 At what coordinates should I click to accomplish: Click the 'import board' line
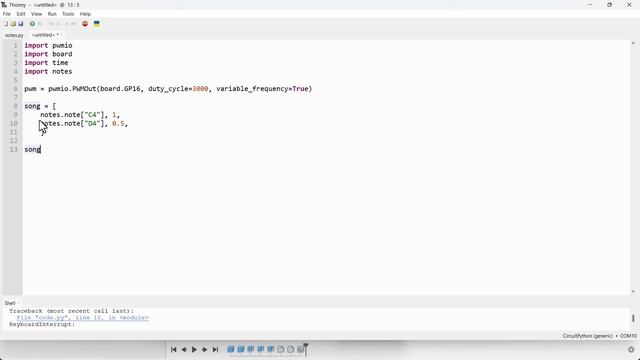click(x=48, y=54)
